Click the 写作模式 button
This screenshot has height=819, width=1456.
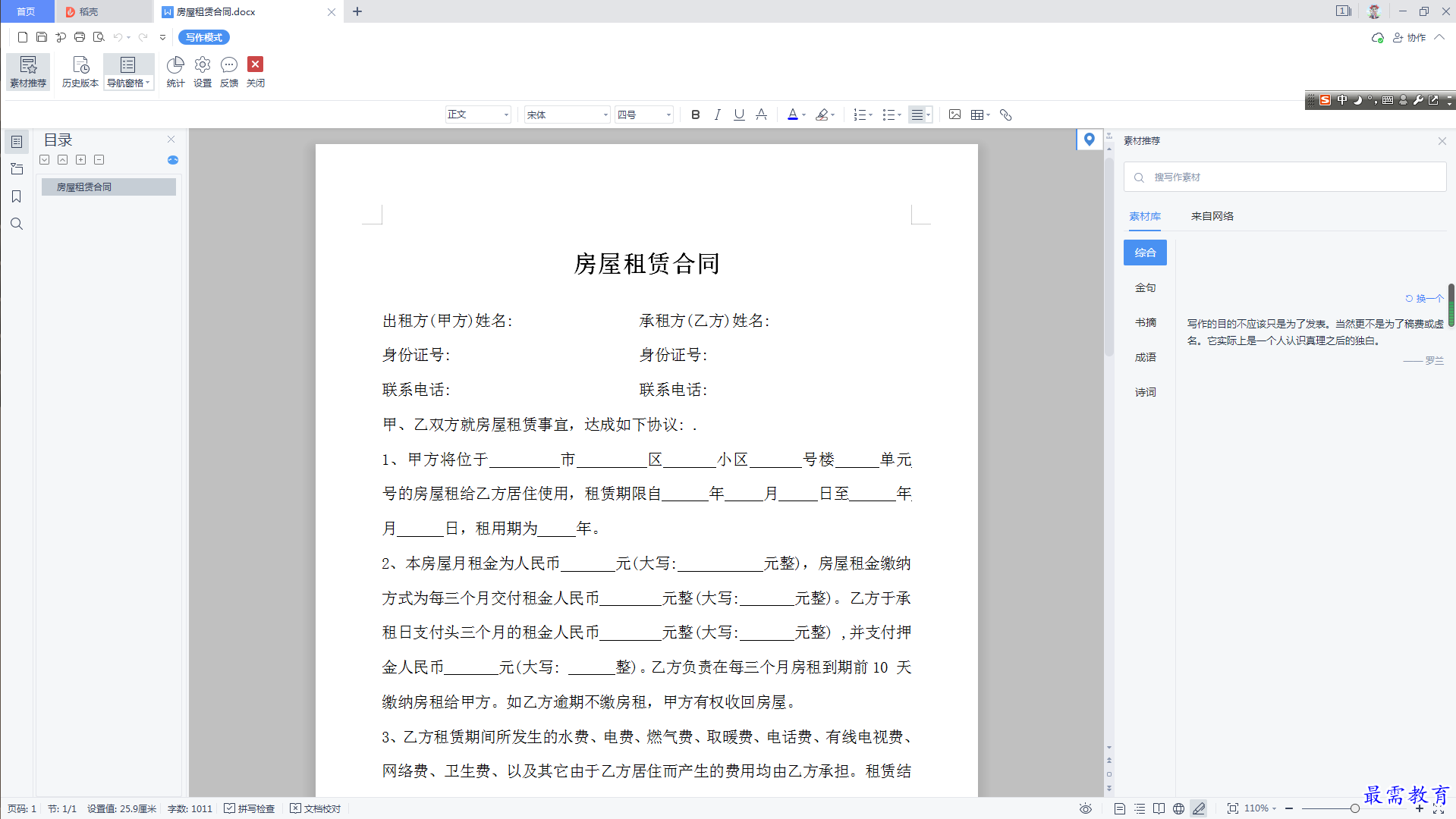pos(204,37)
